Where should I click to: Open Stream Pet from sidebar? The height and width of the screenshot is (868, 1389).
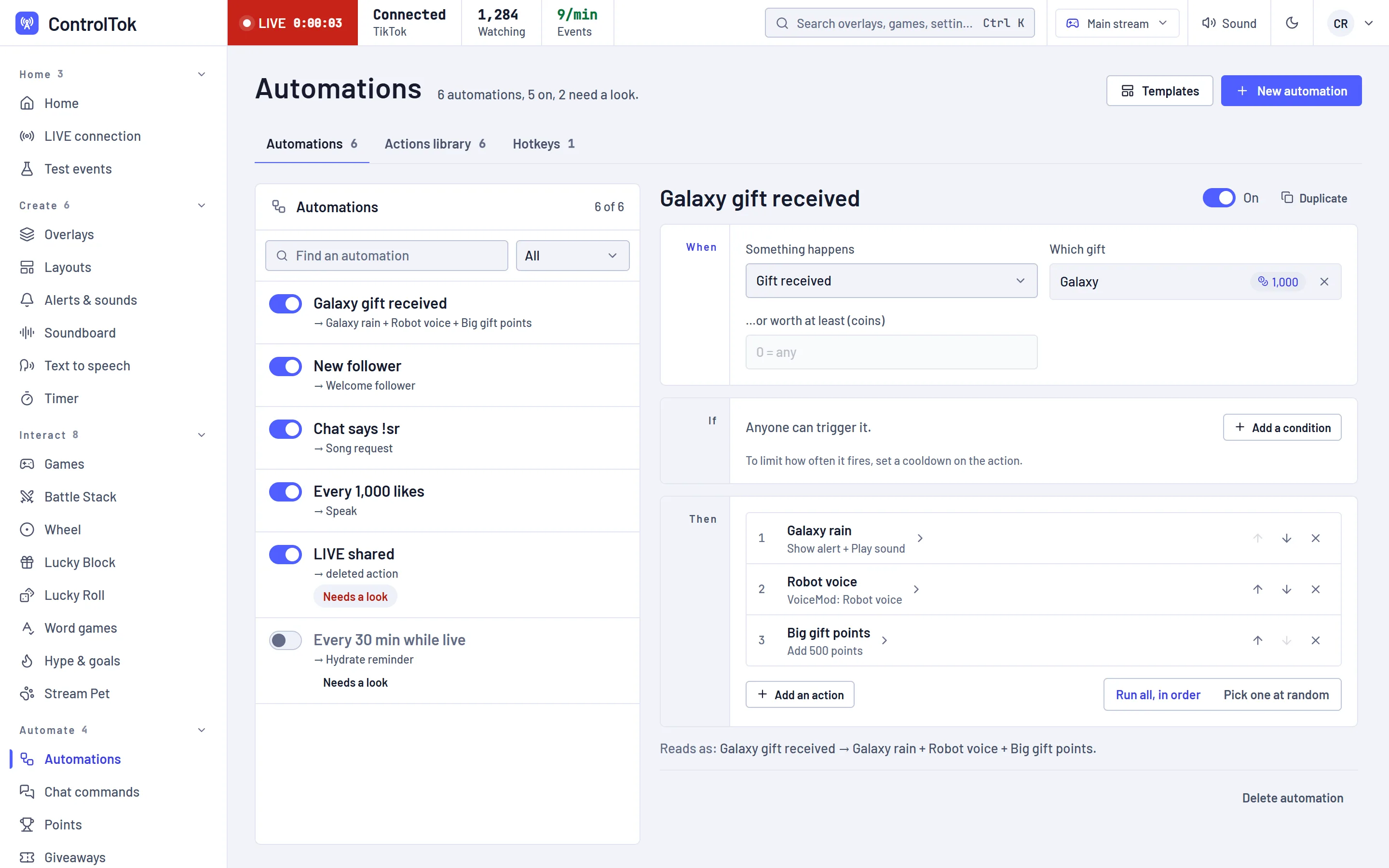[77, 693]
